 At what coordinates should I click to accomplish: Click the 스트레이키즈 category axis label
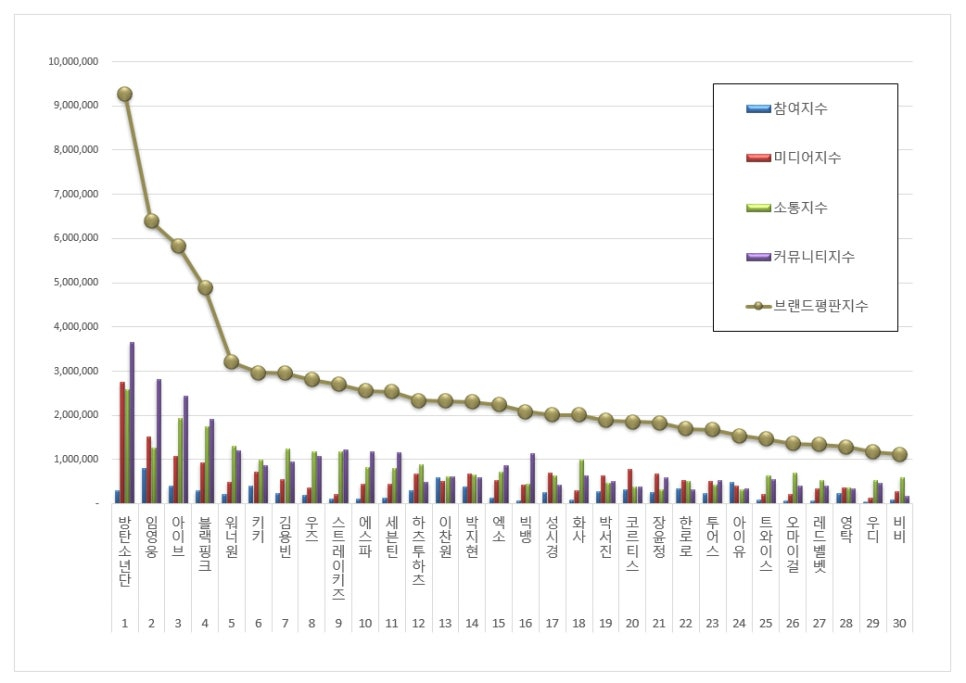[x=338, y=558]
